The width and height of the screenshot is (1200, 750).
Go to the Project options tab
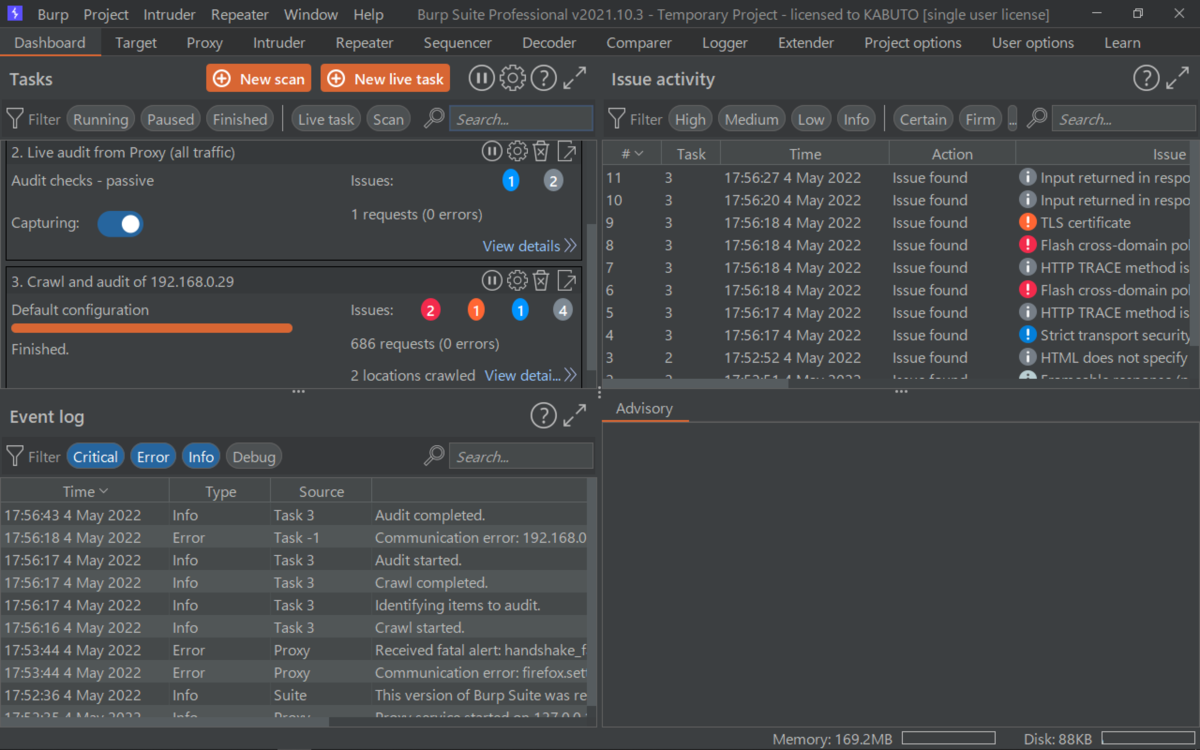[913, 43]
